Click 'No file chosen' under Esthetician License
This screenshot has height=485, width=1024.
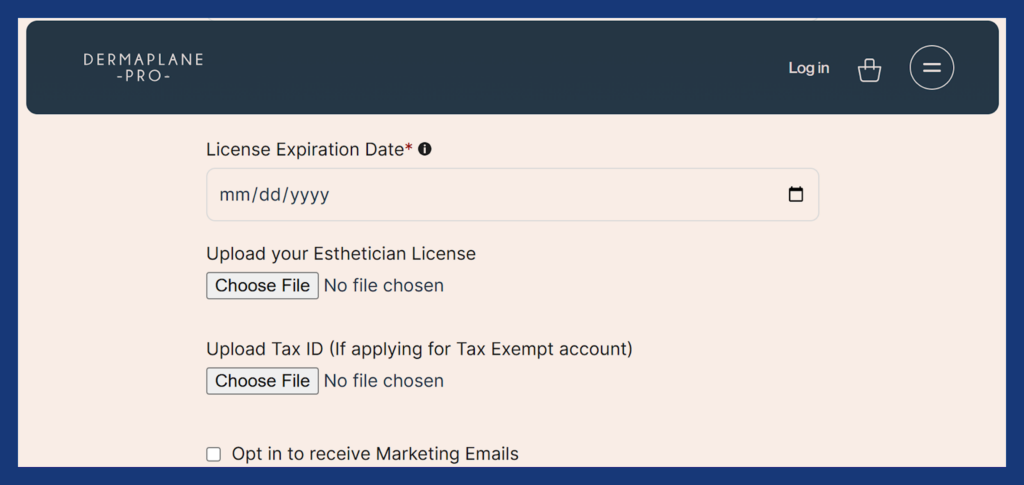[384, 286]
